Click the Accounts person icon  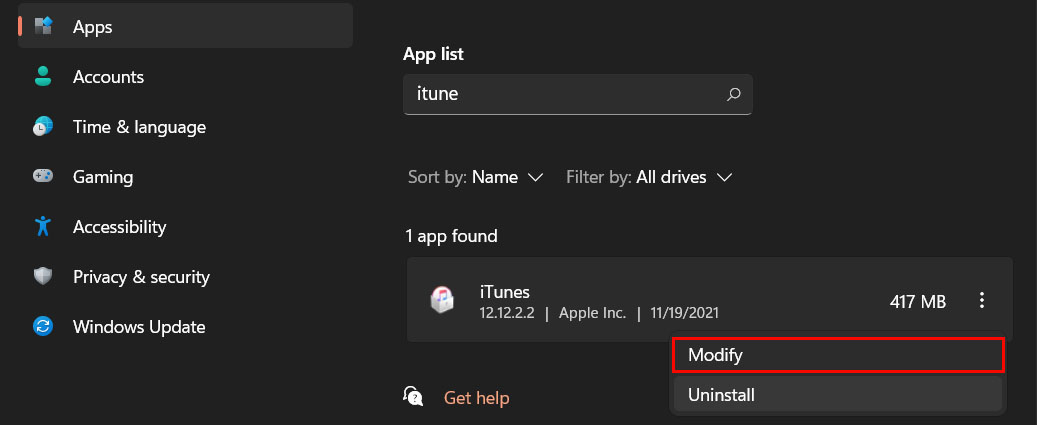pyautogui.click(x=43, y=77)
